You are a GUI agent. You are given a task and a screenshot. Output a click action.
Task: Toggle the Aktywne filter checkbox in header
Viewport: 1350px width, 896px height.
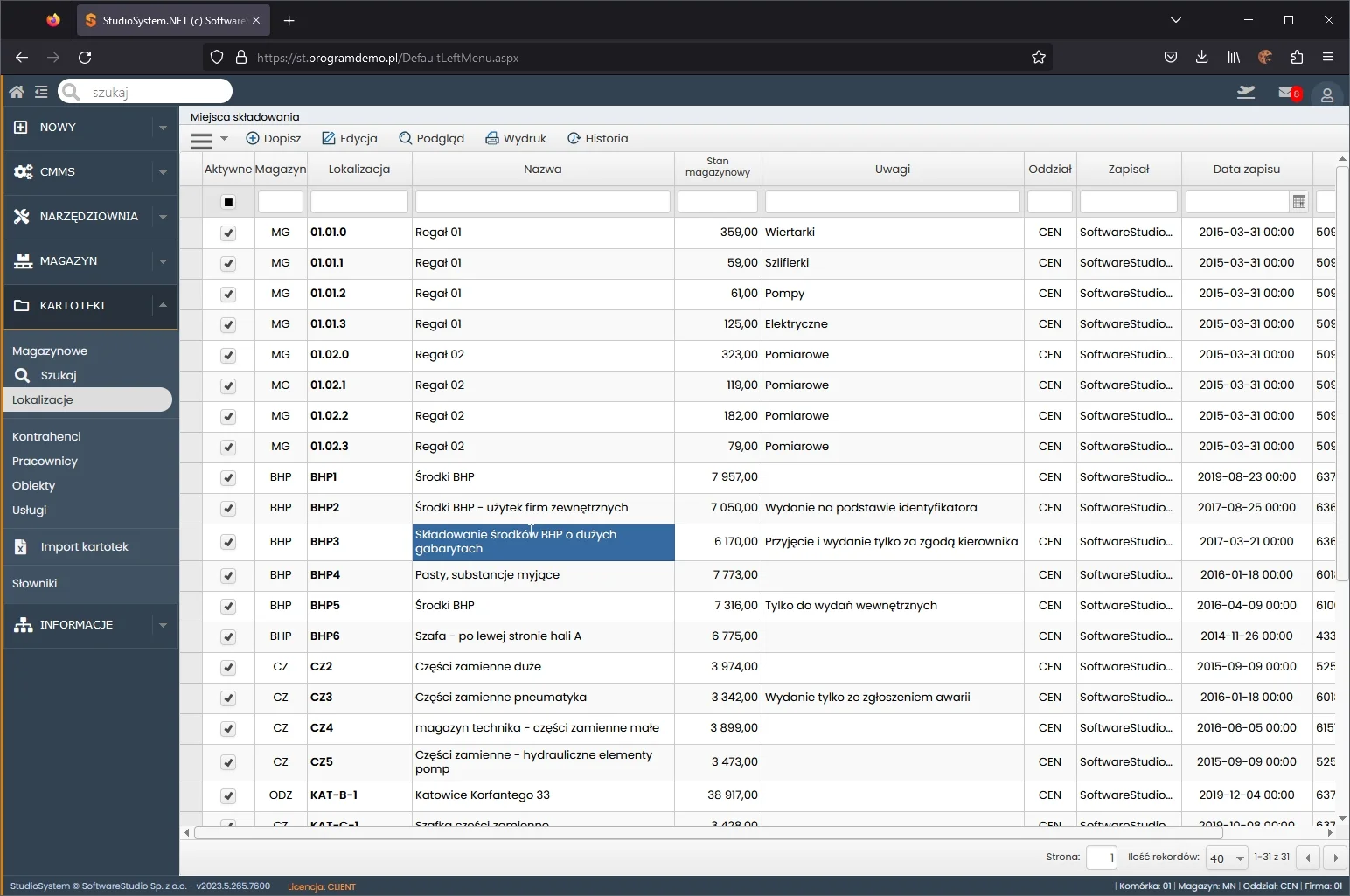pos(228,202)
